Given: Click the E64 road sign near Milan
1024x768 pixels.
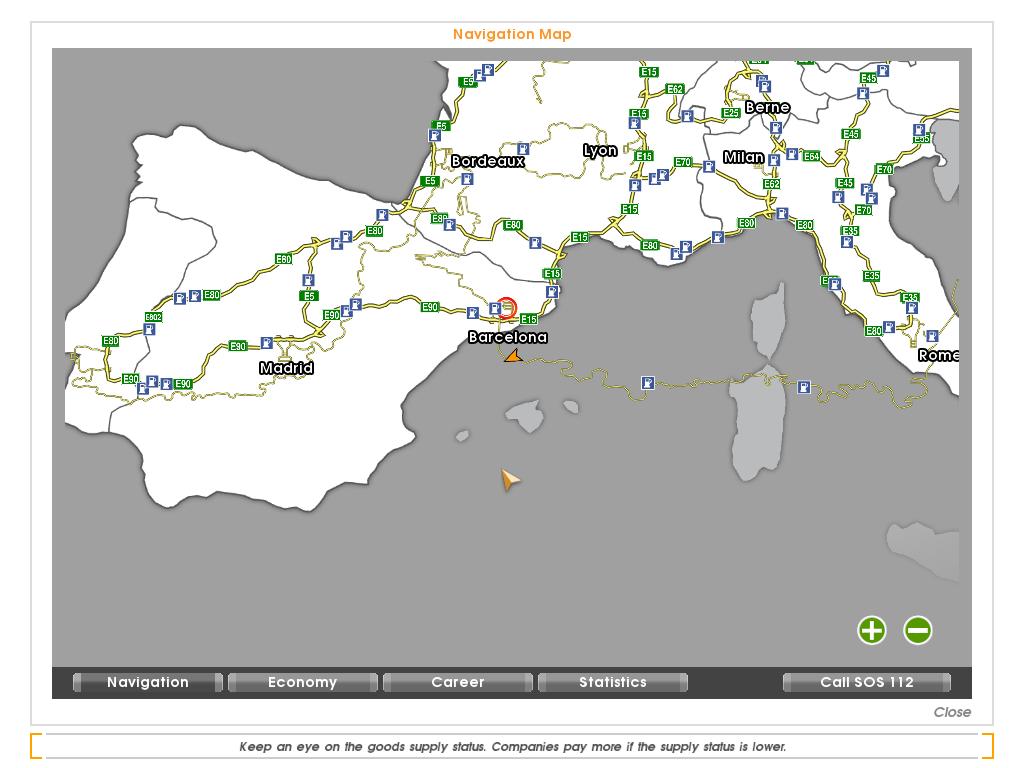Looking at the screenshot, I should 811,157.
